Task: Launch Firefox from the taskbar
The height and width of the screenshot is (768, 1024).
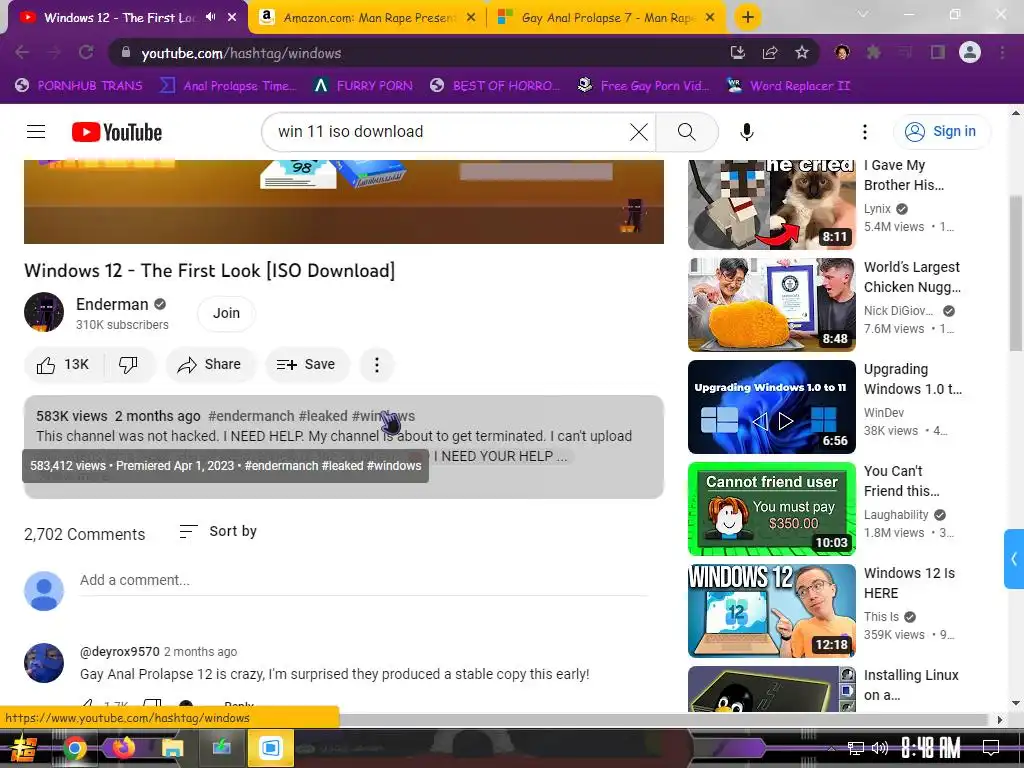Action: [123, 748]
